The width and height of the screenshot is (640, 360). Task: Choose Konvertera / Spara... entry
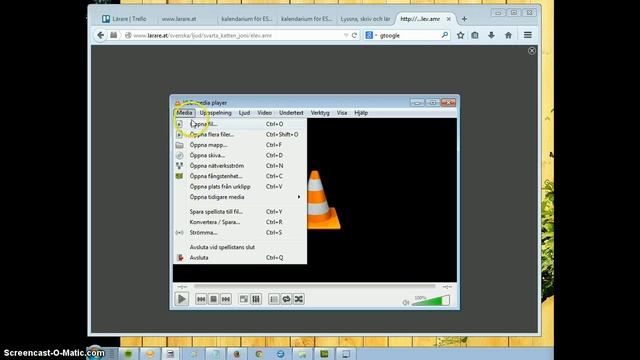click(240, 222)
